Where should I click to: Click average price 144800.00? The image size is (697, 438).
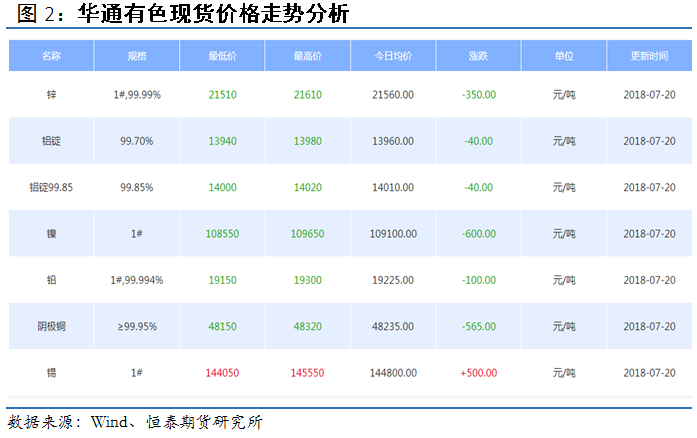393,373
